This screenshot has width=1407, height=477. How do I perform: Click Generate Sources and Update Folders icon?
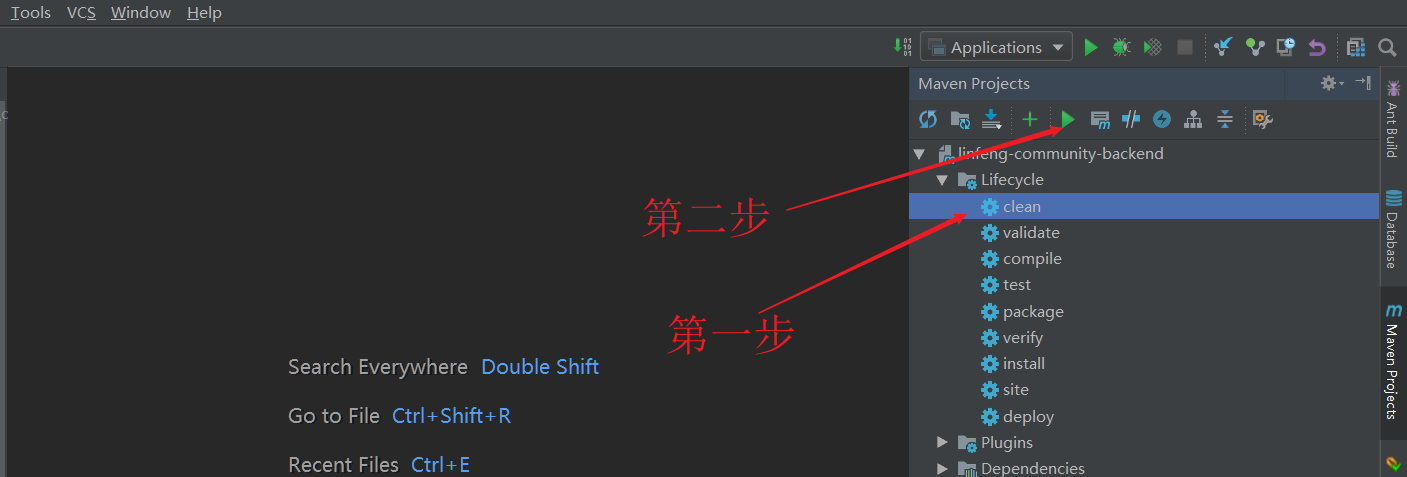[x=960, y=120]
